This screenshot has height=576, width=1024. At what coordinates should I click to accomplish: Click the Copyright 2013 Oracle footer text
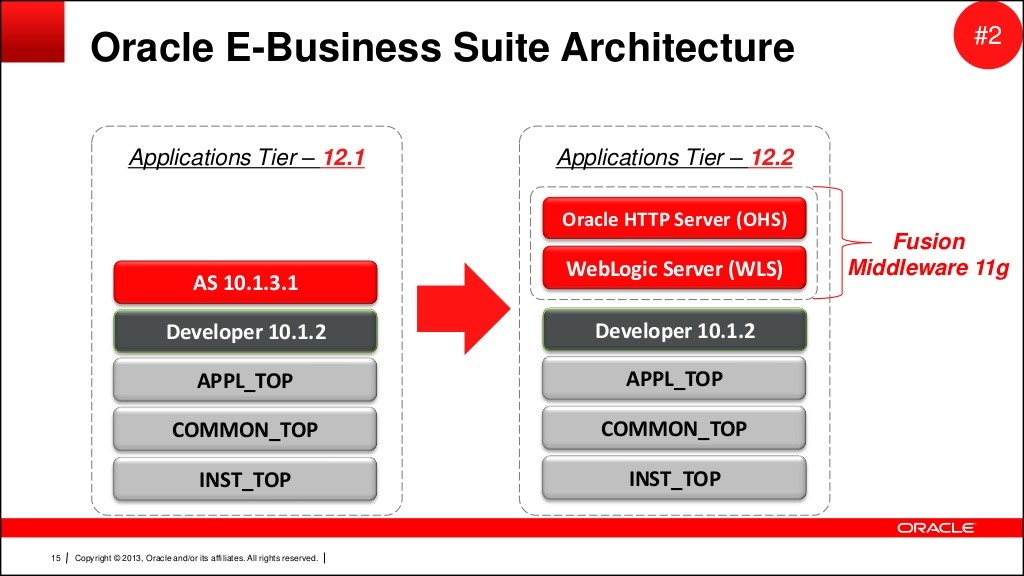click(x=196, y=558)
